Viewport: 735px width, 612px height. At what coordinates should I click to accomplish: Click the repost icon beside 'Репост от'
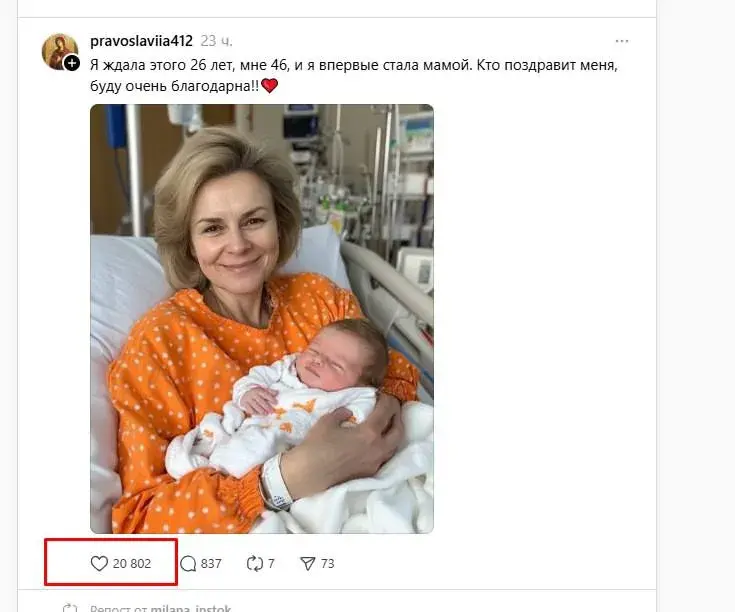coord(70,607)
